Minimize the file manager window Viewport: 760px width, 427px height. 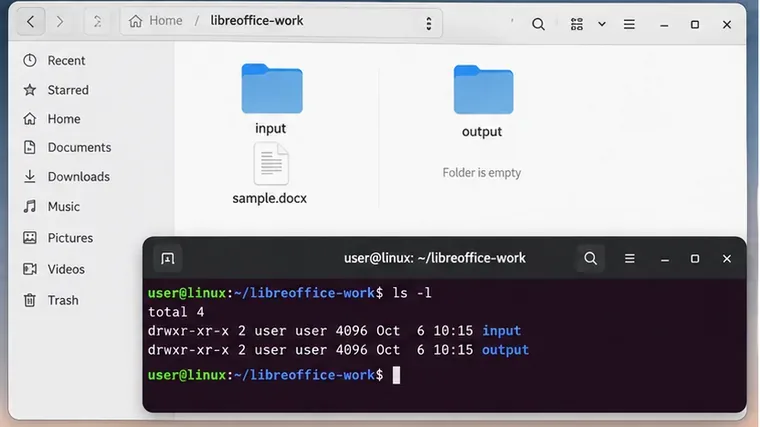(664, 25)
